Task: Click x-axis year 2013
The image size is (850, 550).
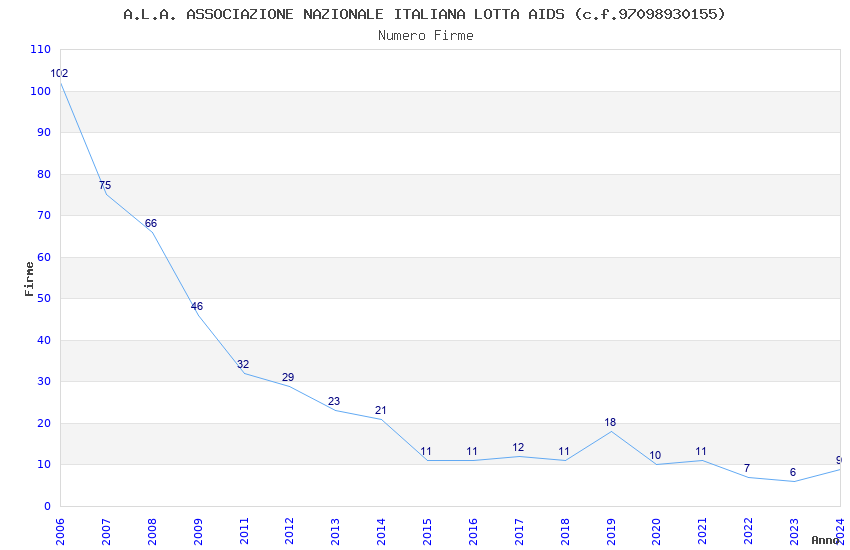Action: [x=335, y=532]
